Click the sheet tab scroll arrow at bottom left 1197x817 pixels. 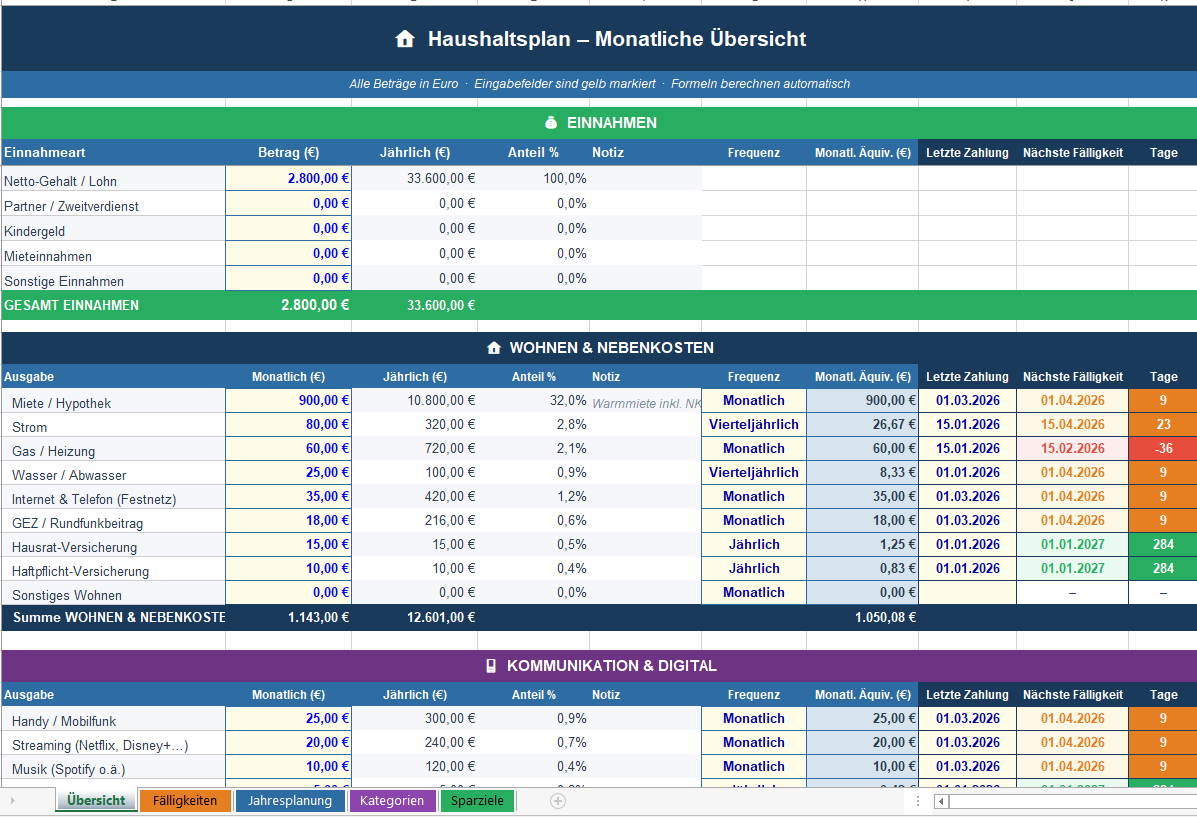click(x=13, y=801)
